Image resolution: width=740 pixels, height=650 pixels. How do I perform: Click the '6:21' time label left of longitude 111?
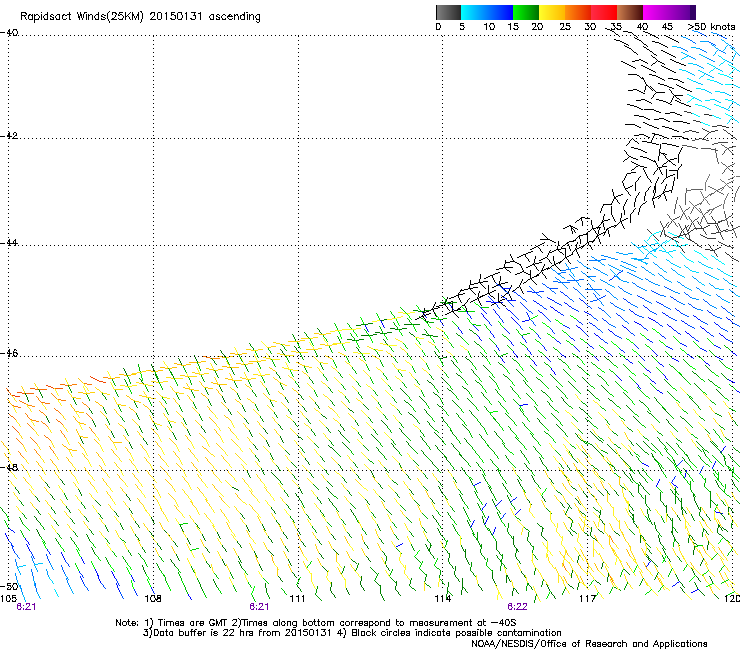(x=259, y=607)
